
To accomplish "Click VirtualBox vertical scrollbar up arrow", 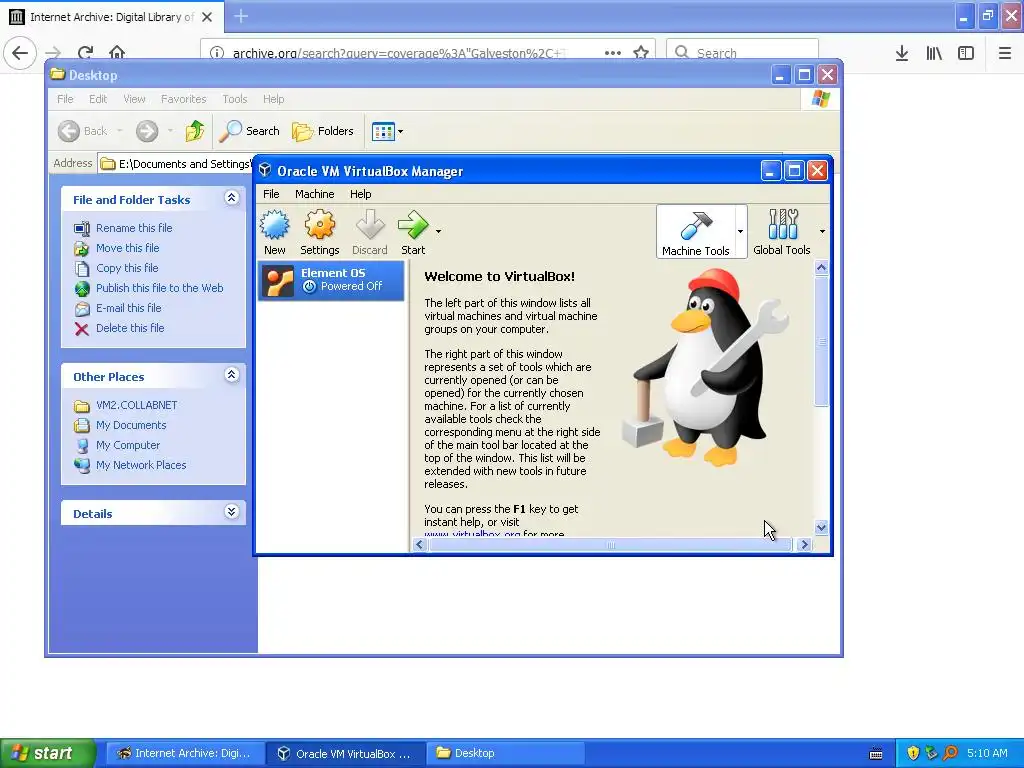I will coord(822,267).
